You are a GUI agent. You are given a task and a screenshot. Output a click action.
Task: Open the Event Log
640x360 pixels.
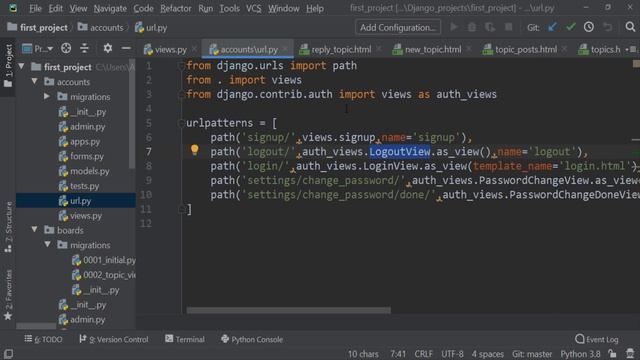(x=597, y=339)
